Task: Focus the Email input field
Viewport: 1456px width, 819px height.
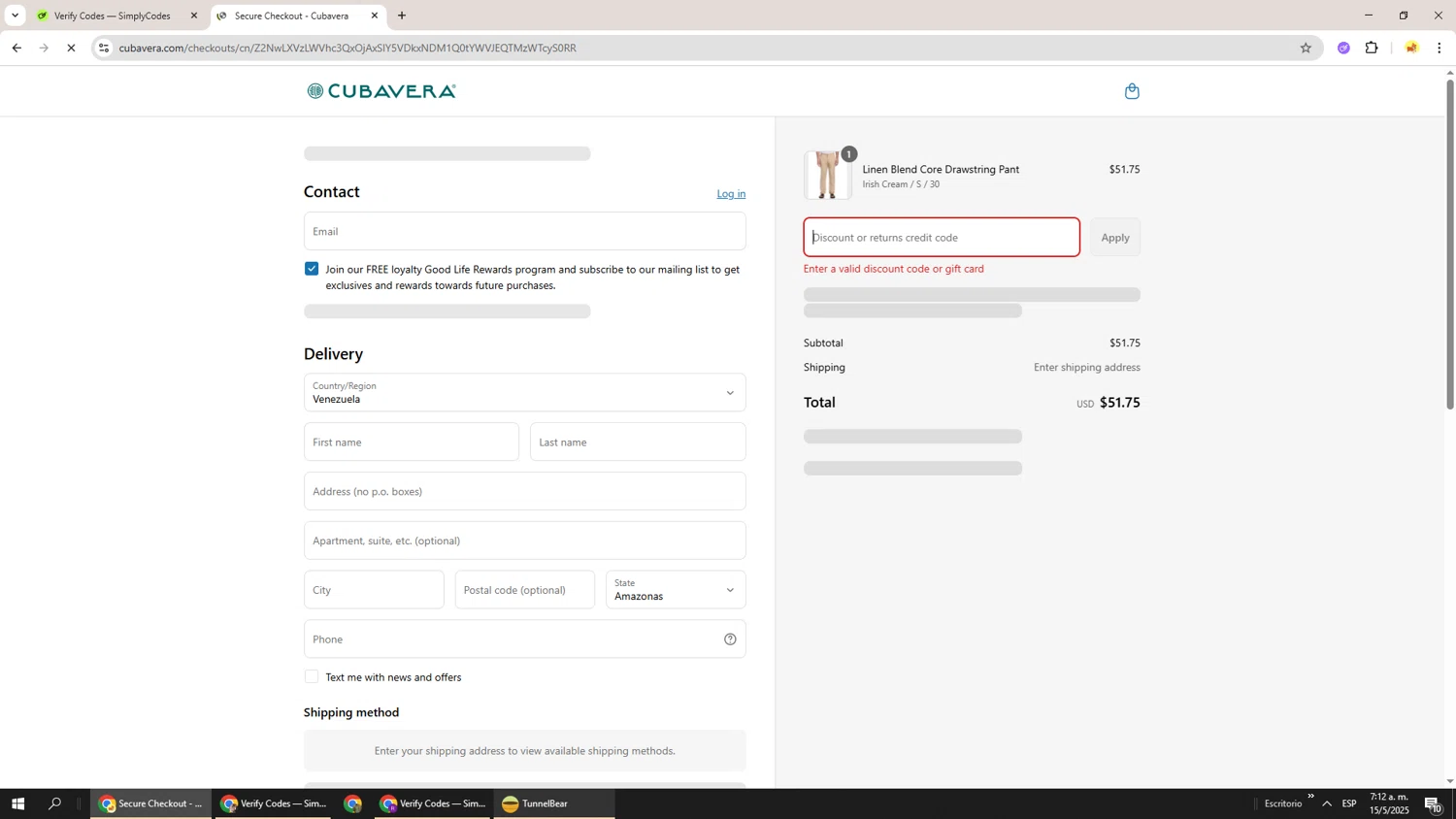Action: (524, 232)
